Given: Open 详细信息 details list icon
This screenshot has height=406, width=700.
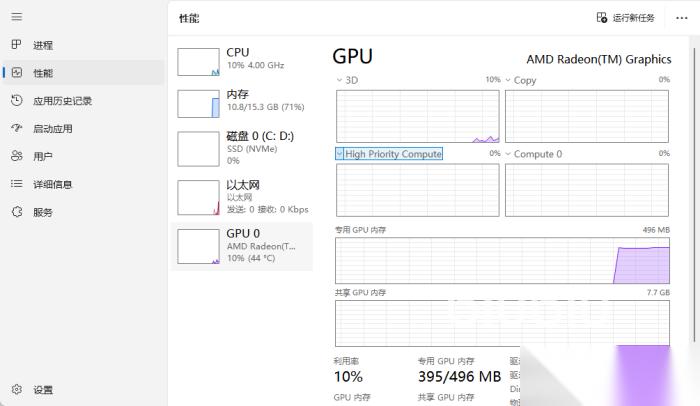Looking at the screenshot, I should (x=17, y=184).
